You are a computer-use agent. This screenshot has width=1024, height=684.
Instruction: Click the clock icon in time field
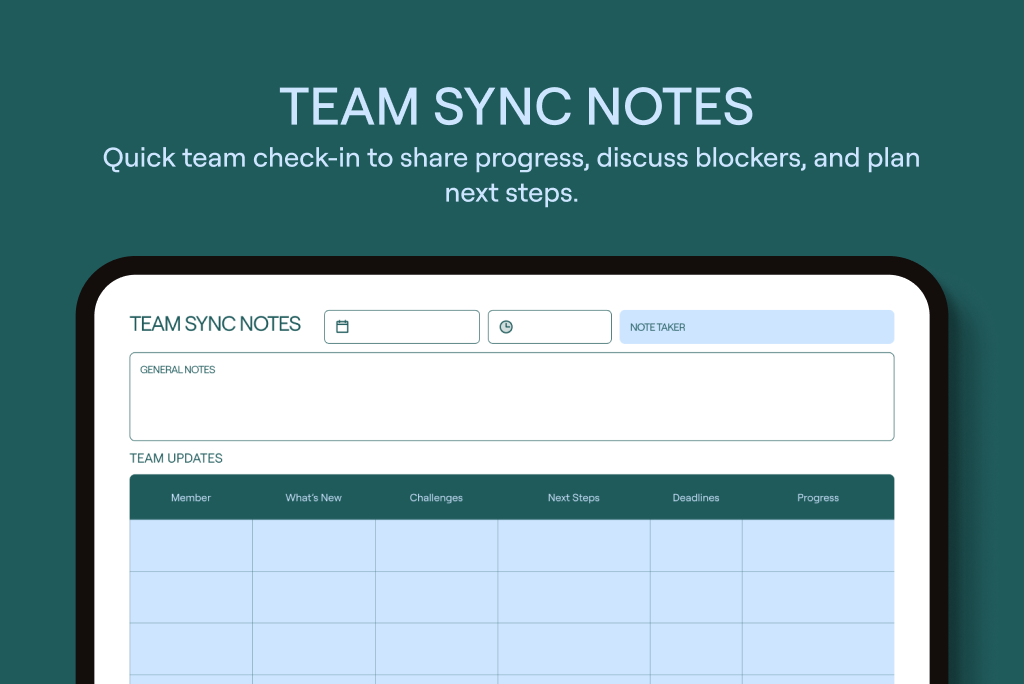pos(506,327)
